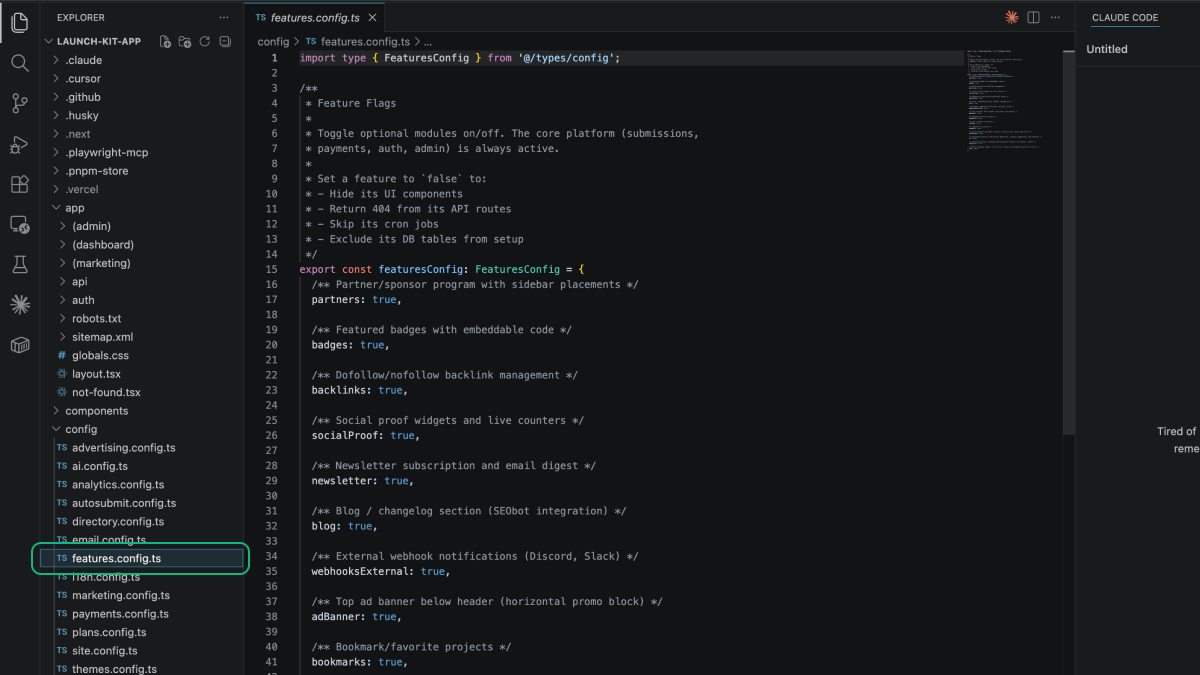This screenshot has height=675, width=1200.
Task: Click the New File icon in Explorer
Action: click(165, 42)
